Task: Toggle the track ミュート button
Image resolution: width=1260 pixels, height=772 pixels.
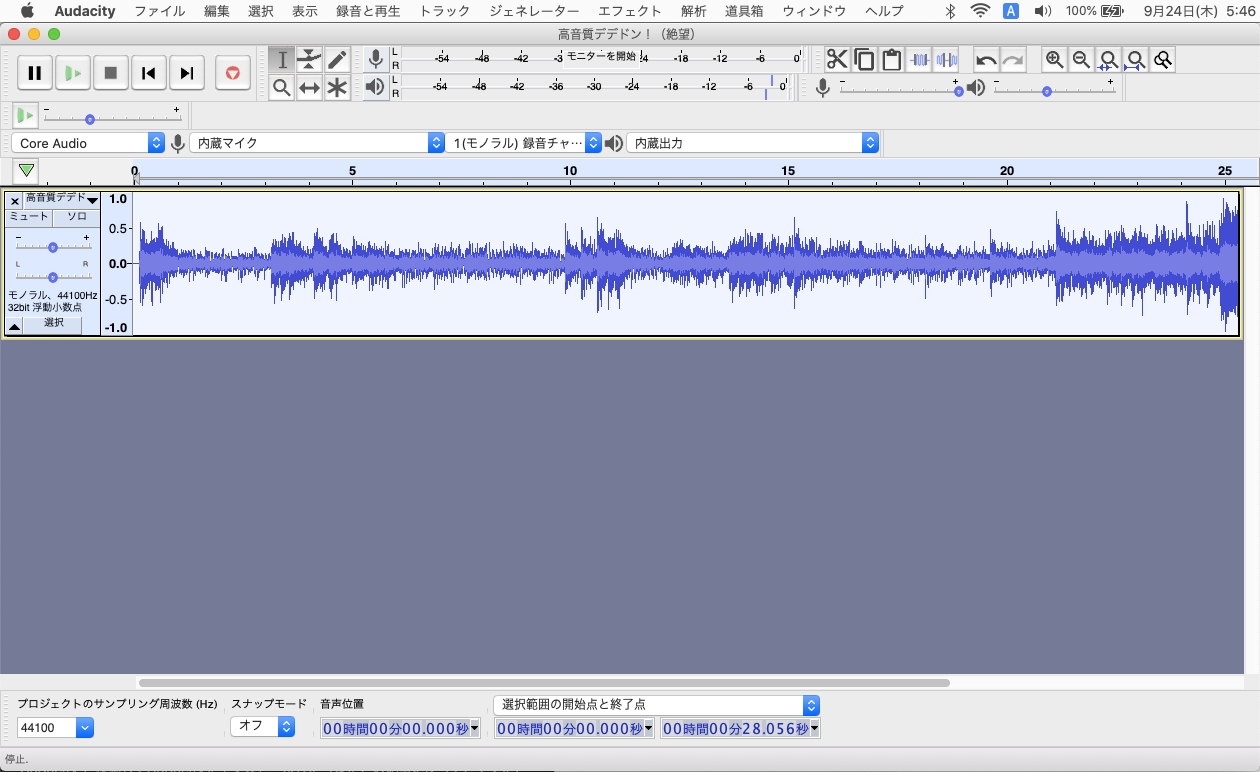Action: pyautogui.click(x=29, y=217)
